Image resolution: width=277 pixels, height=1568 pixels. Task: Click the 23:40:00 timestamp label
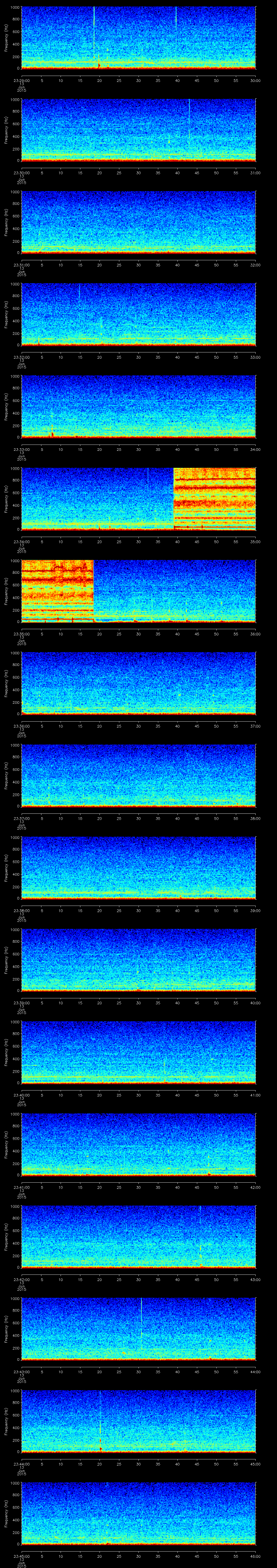tap(21, 1095)
